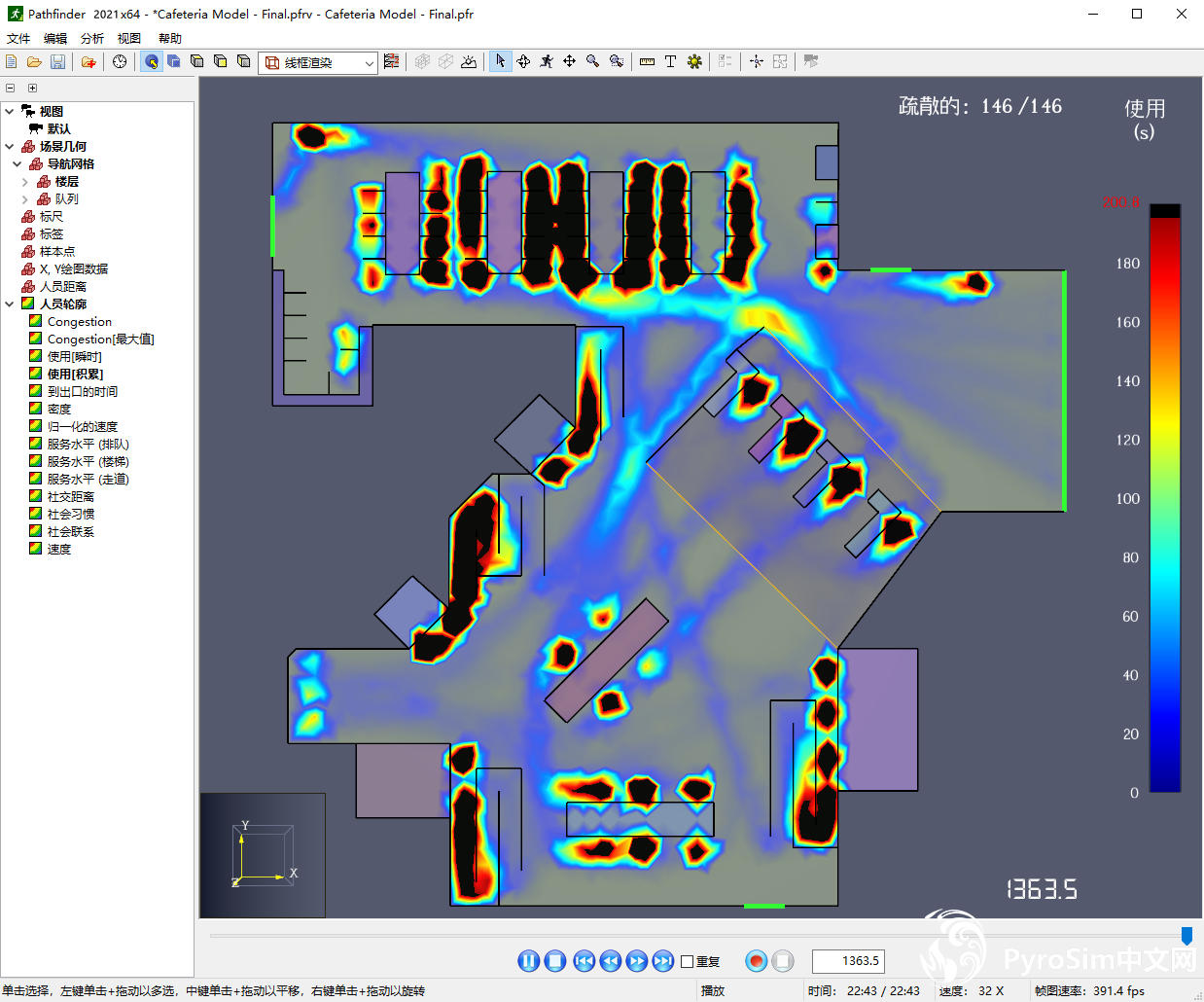Click the time input field showing 1363.5

pos(848,961)
